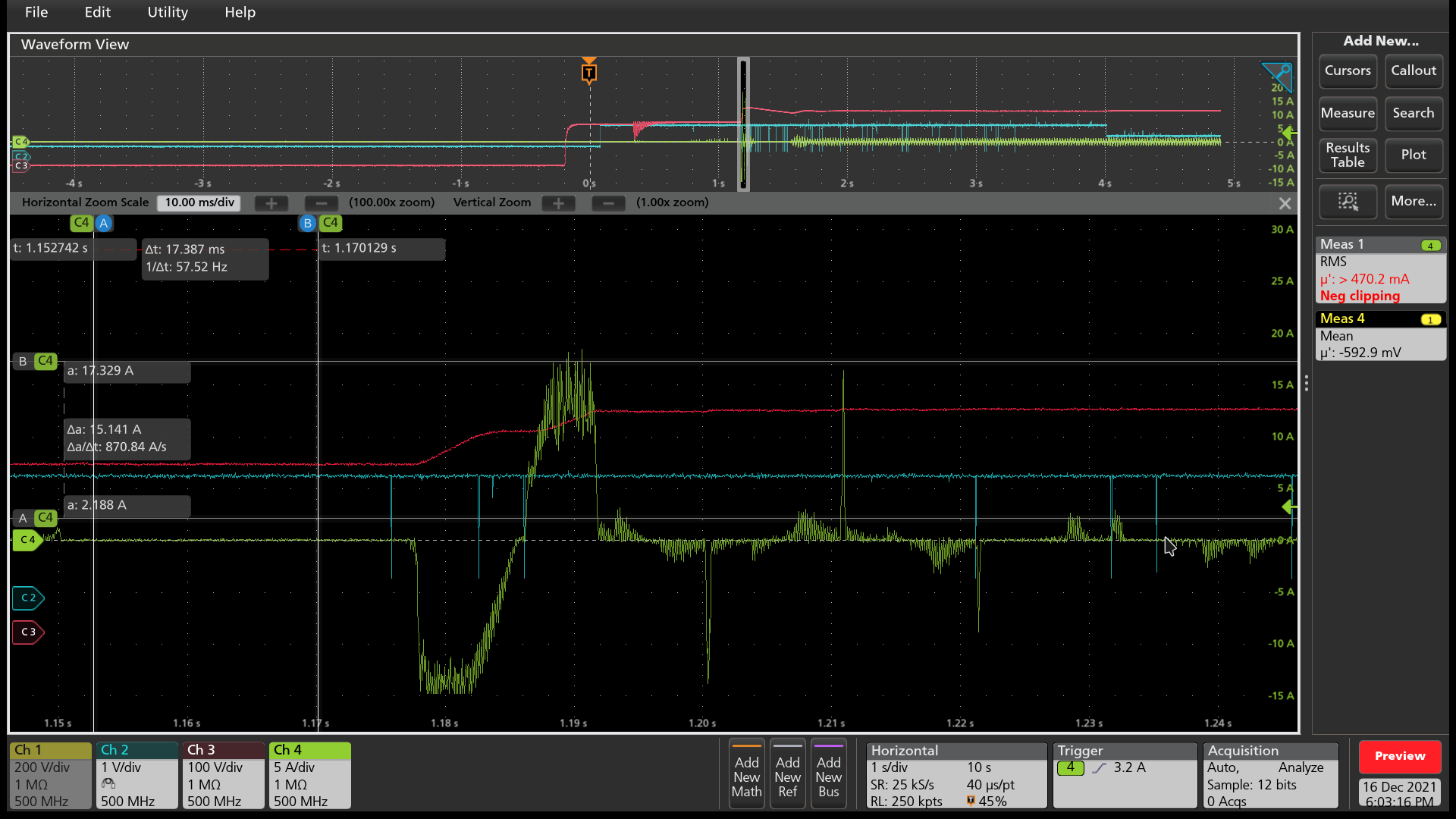The height and width of the screenshot is (819, 1456).
Task: Select the orange trigger position marker
Action: pos(589,72)
